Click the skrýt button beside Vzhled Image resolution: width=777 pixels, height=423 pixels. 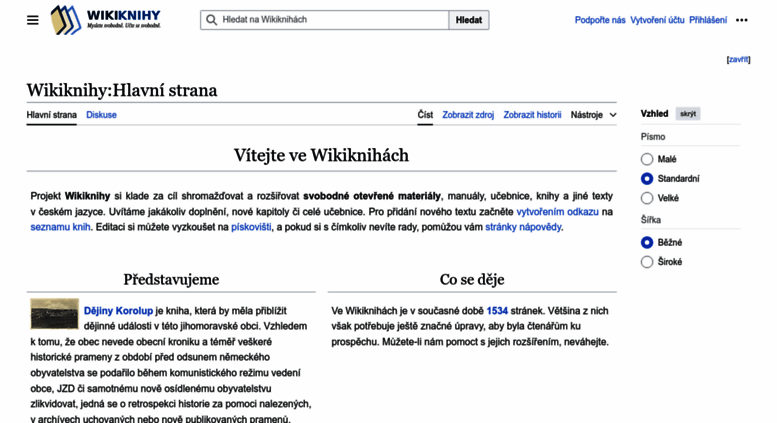(x=688, y=114)
